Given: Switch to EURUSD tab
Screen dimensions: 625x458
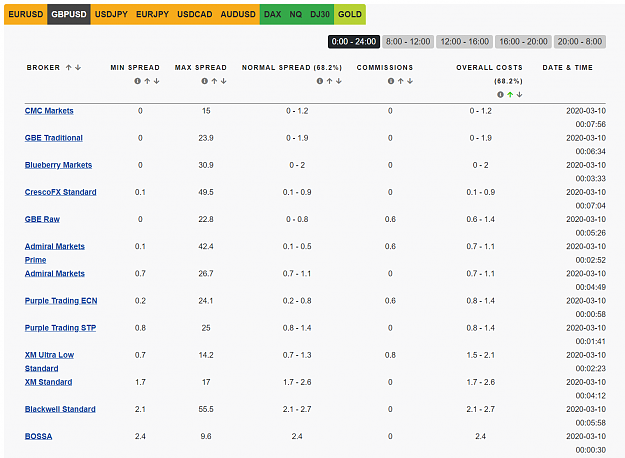Looking at the screenshot, I should pos(26,14).
